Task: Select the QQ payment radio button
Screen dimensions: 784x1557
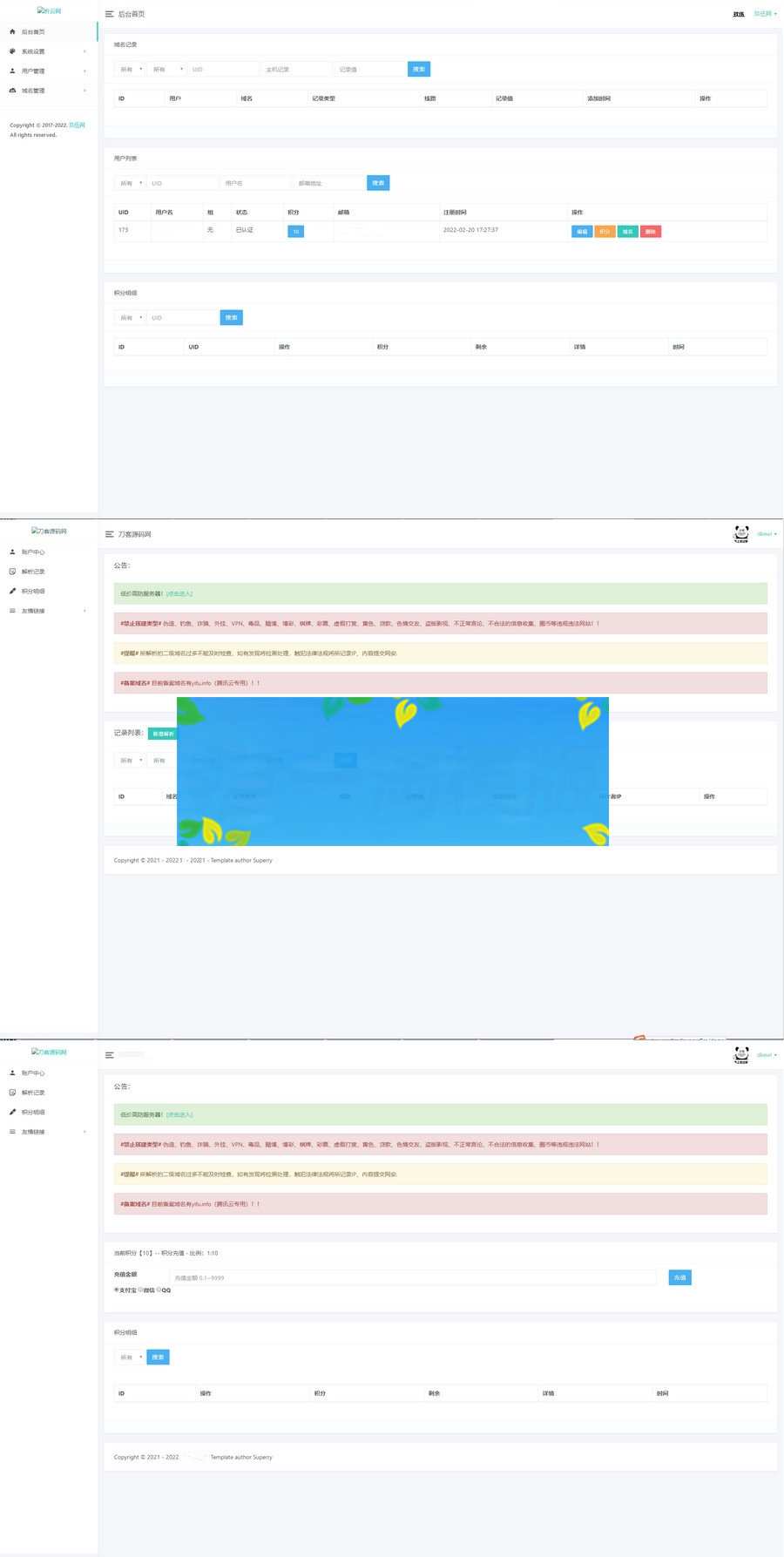Action: tap(159, 1290)
